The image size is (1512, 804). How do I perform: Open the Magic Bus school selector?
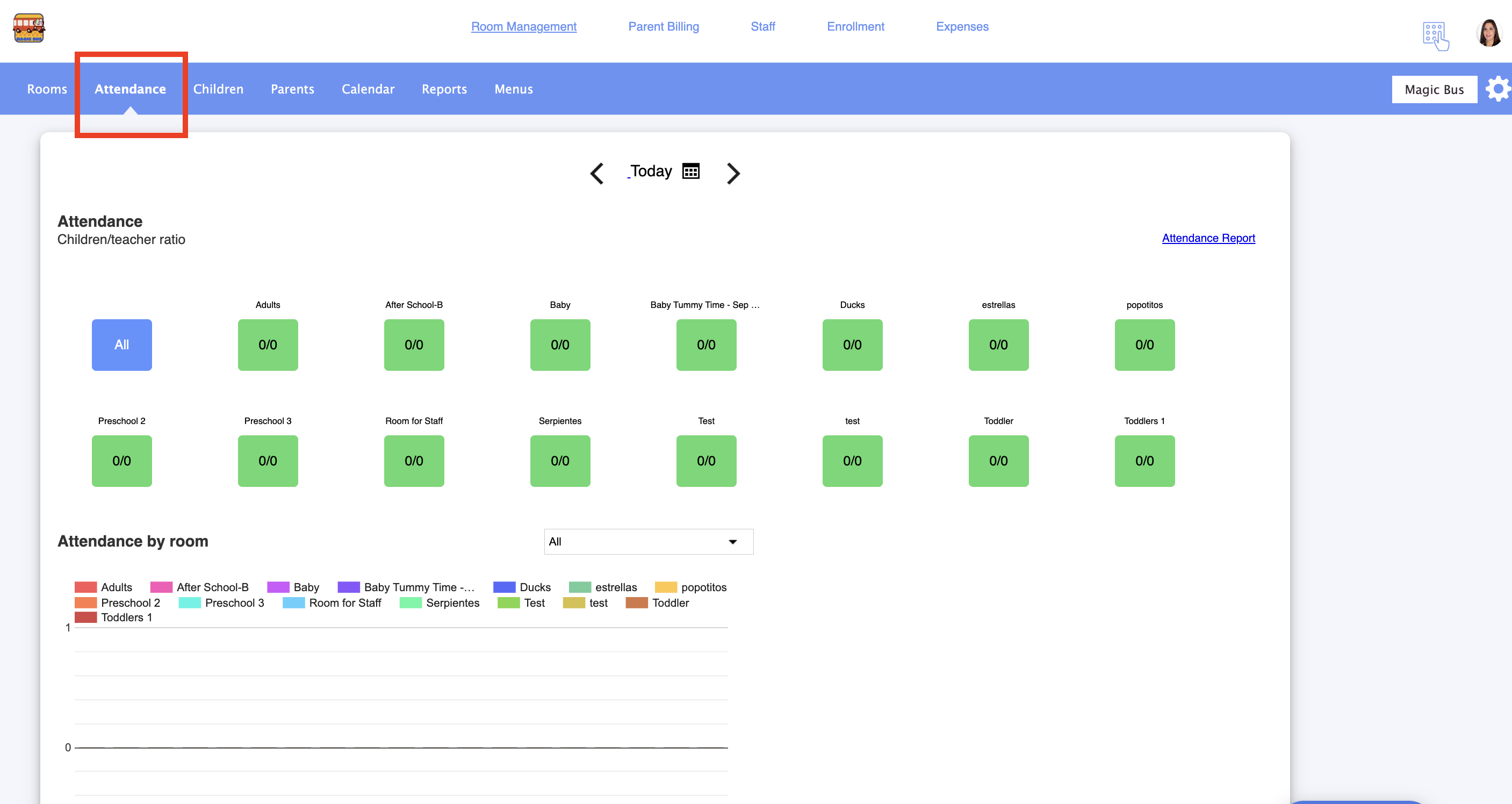pos(1434,89)
